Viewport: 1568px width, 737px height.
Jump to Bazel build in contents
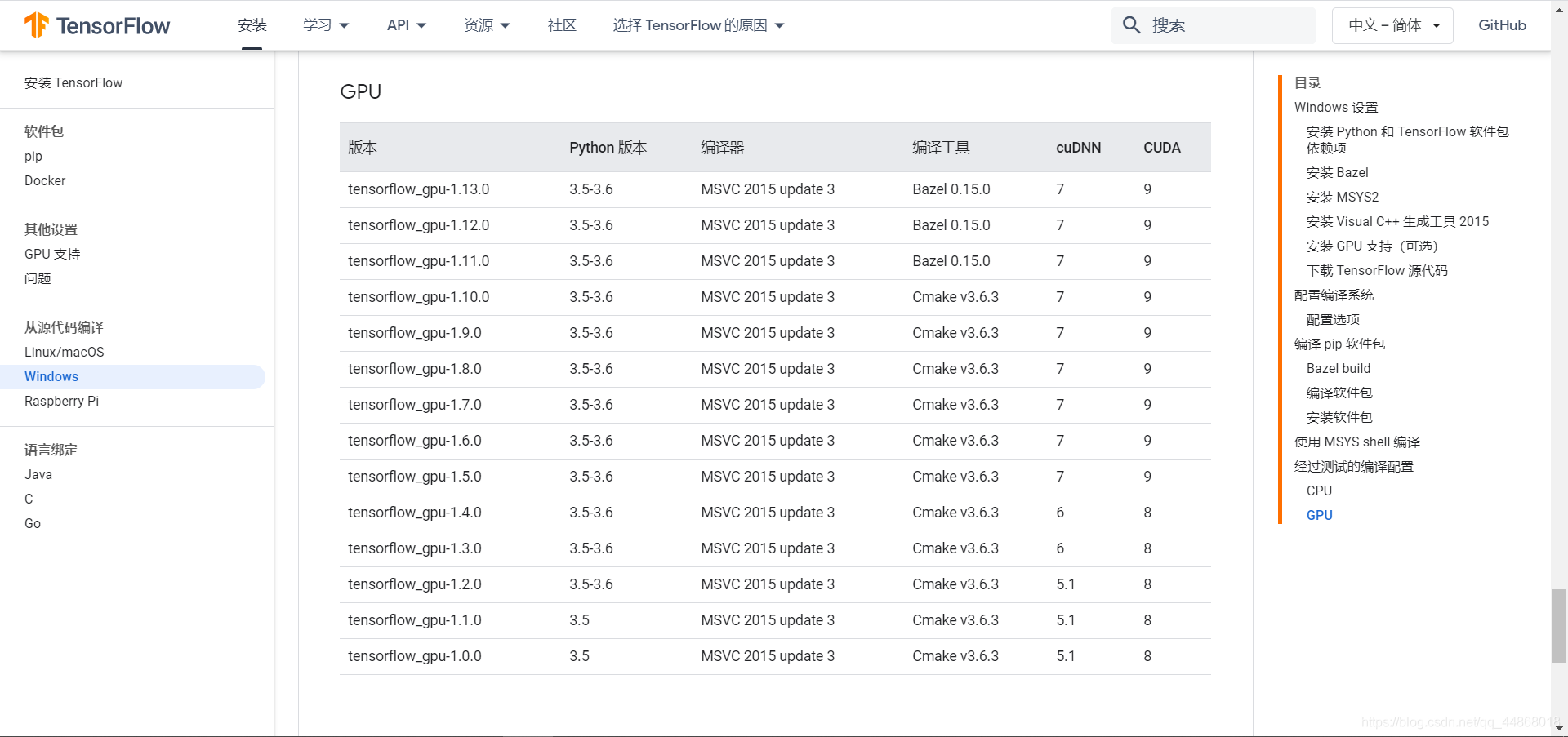coord(1339,369)
